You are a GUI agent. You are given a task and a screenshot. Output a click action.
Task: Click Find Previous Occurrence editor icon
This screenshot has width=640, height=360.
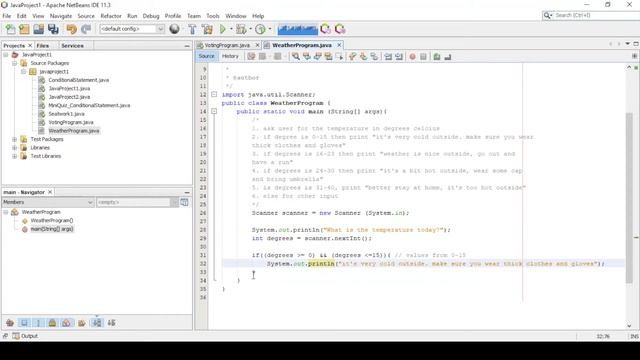[307, 56]
